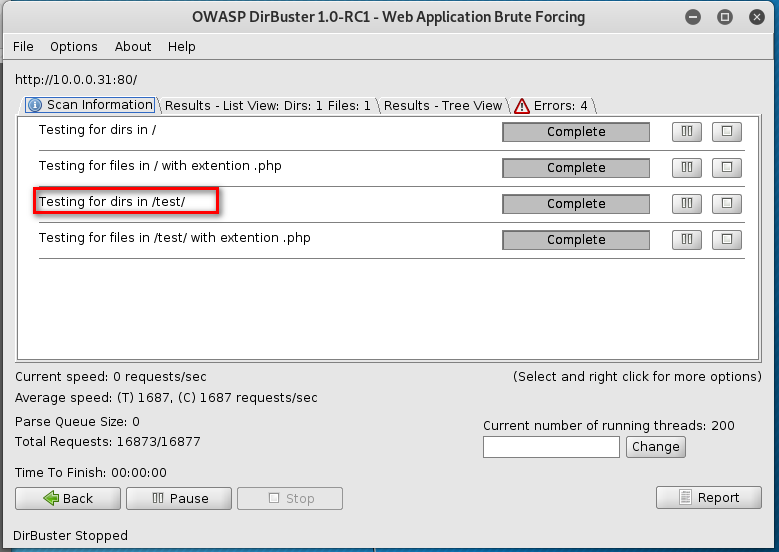Click the Errors warning triangle icon
This screenshot has height=552, width=779.
point(522,106)
